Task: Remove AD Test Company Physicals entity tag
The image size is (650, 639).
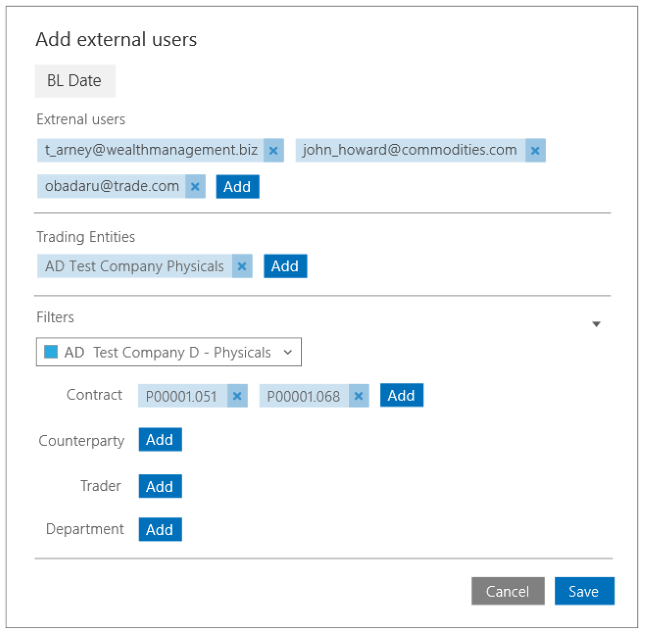Action: (242, 266)
